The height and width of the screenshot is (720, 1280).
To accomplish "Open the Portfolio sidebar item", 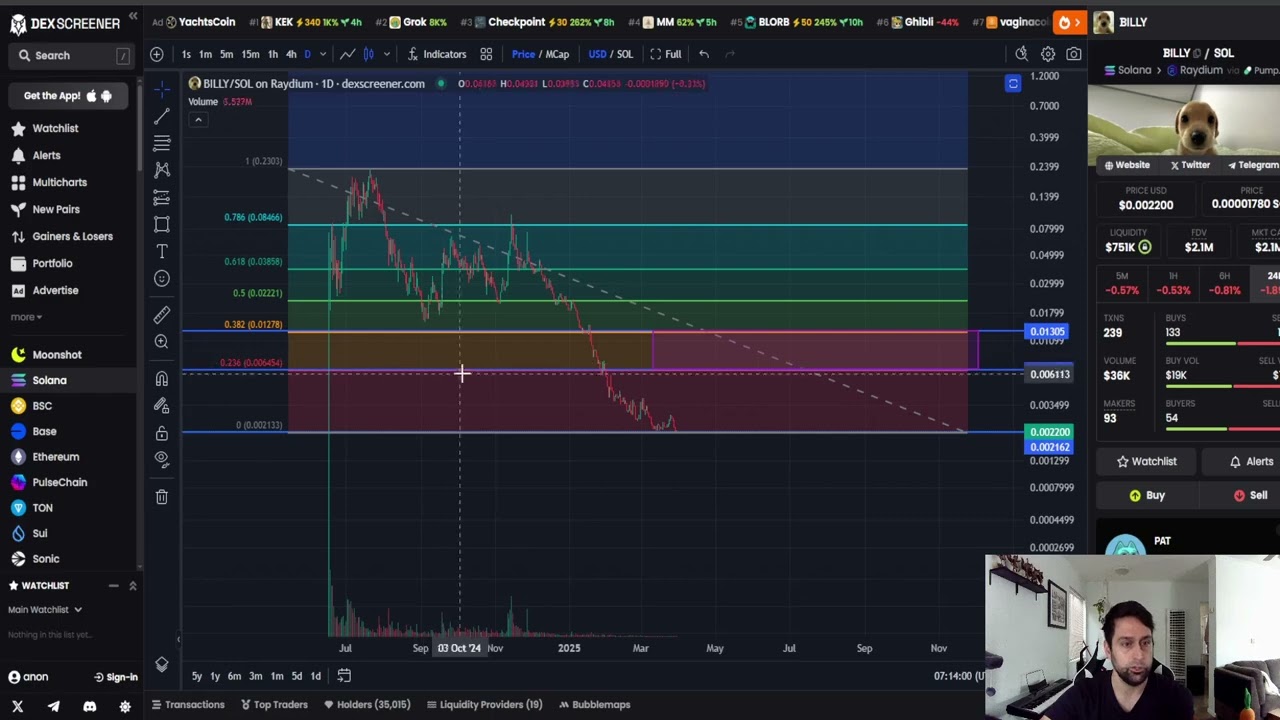I will point(52,263).
